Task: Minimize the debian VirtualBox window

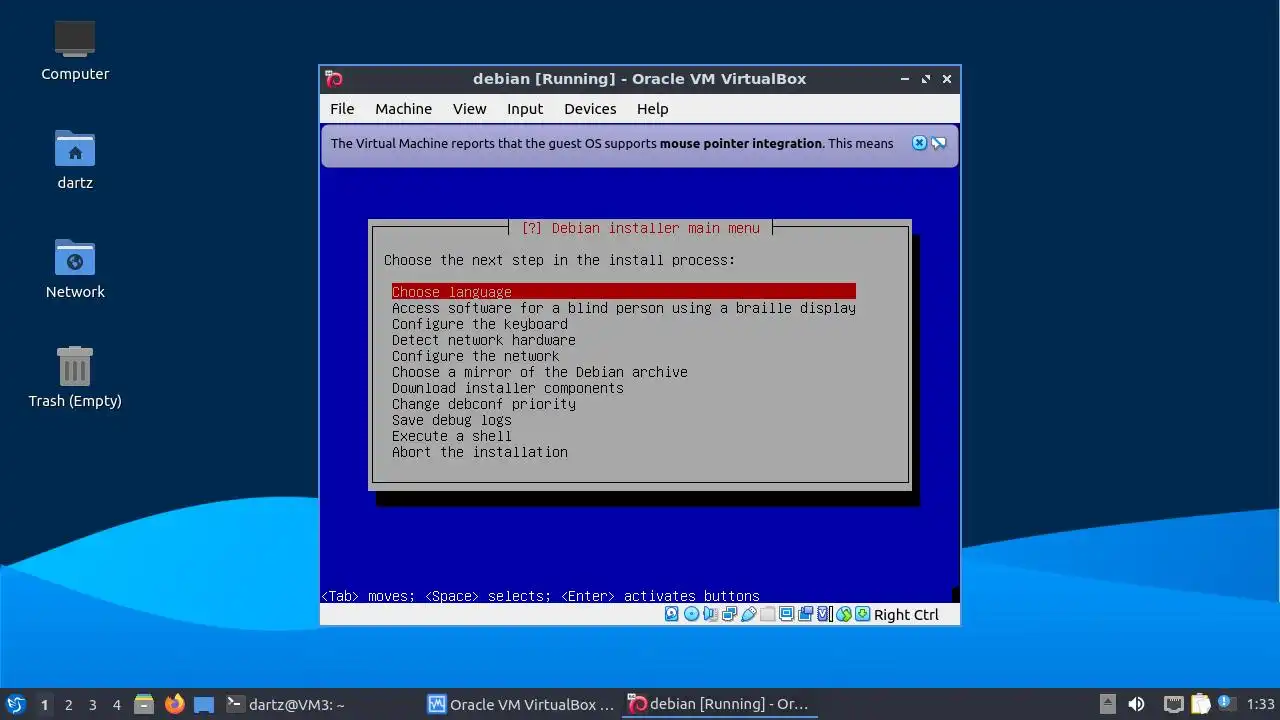Action: (905, 79)
